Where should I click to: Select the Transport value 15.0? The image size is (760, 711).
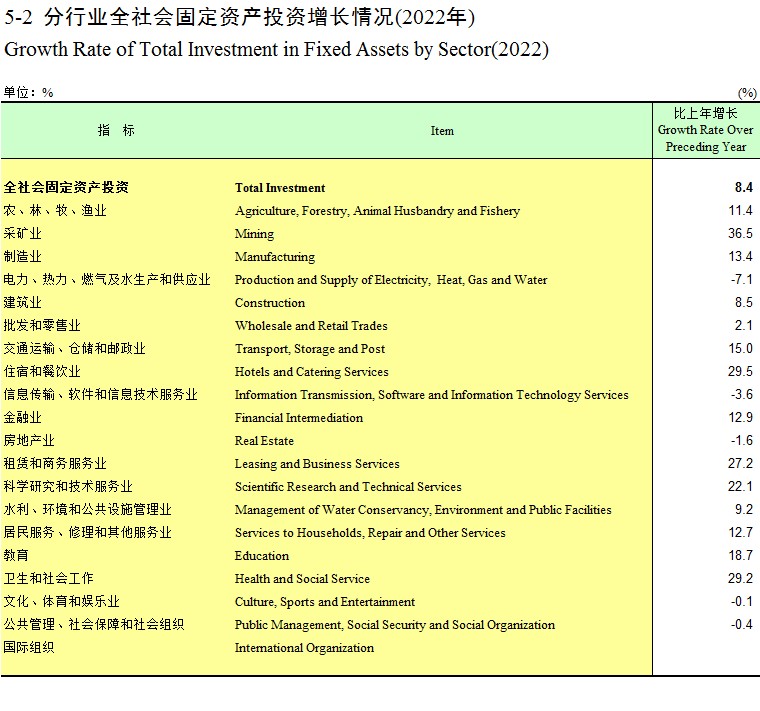point(740,348)
